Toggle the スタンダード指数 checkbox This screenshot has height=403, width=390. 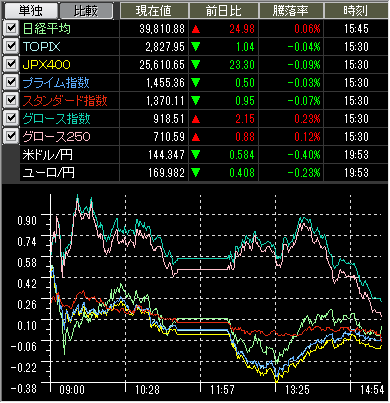pos(11,100)
